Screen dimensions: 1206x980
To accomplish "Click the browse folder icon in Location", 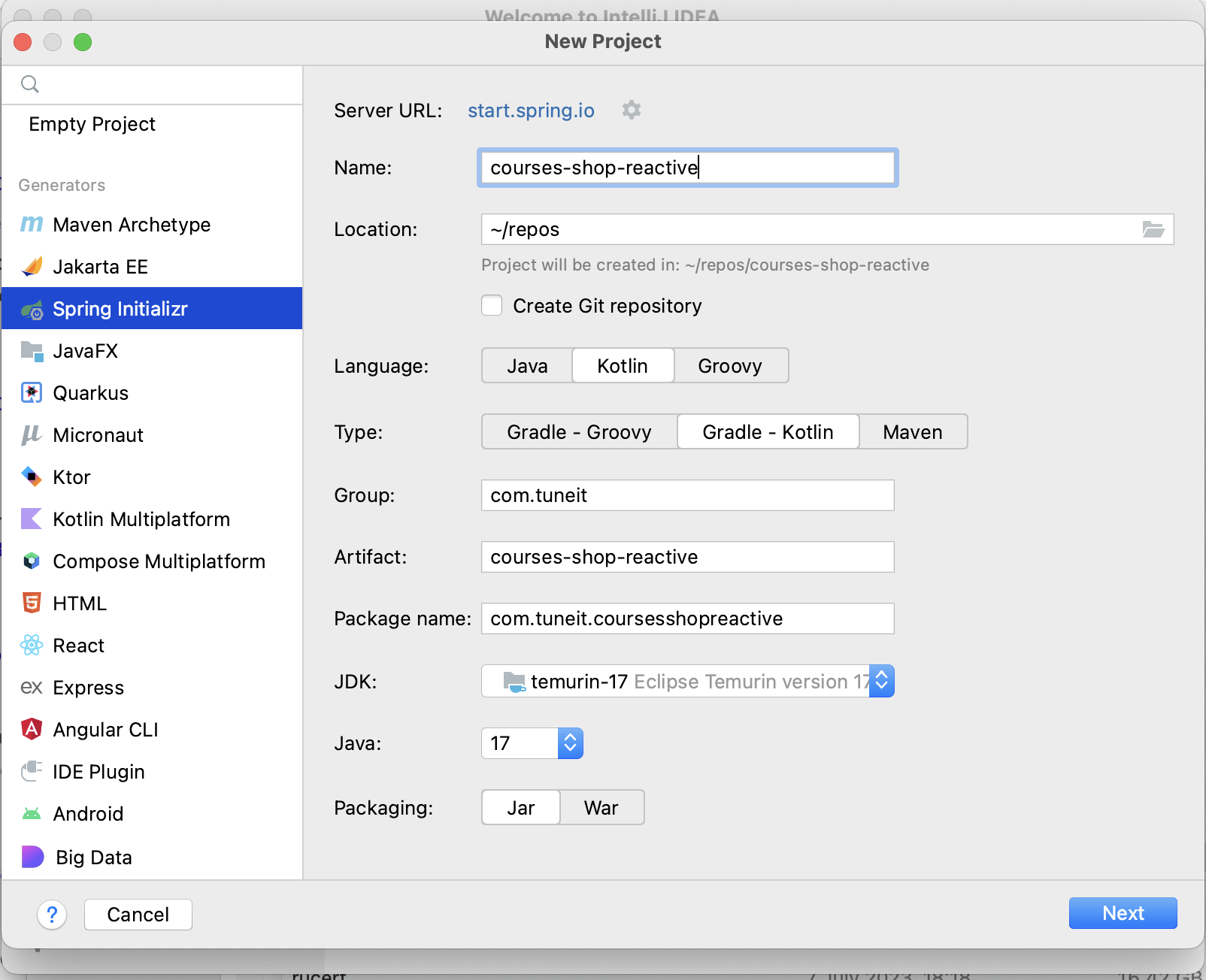I will pyautogui.click(x=1153, y=229).
